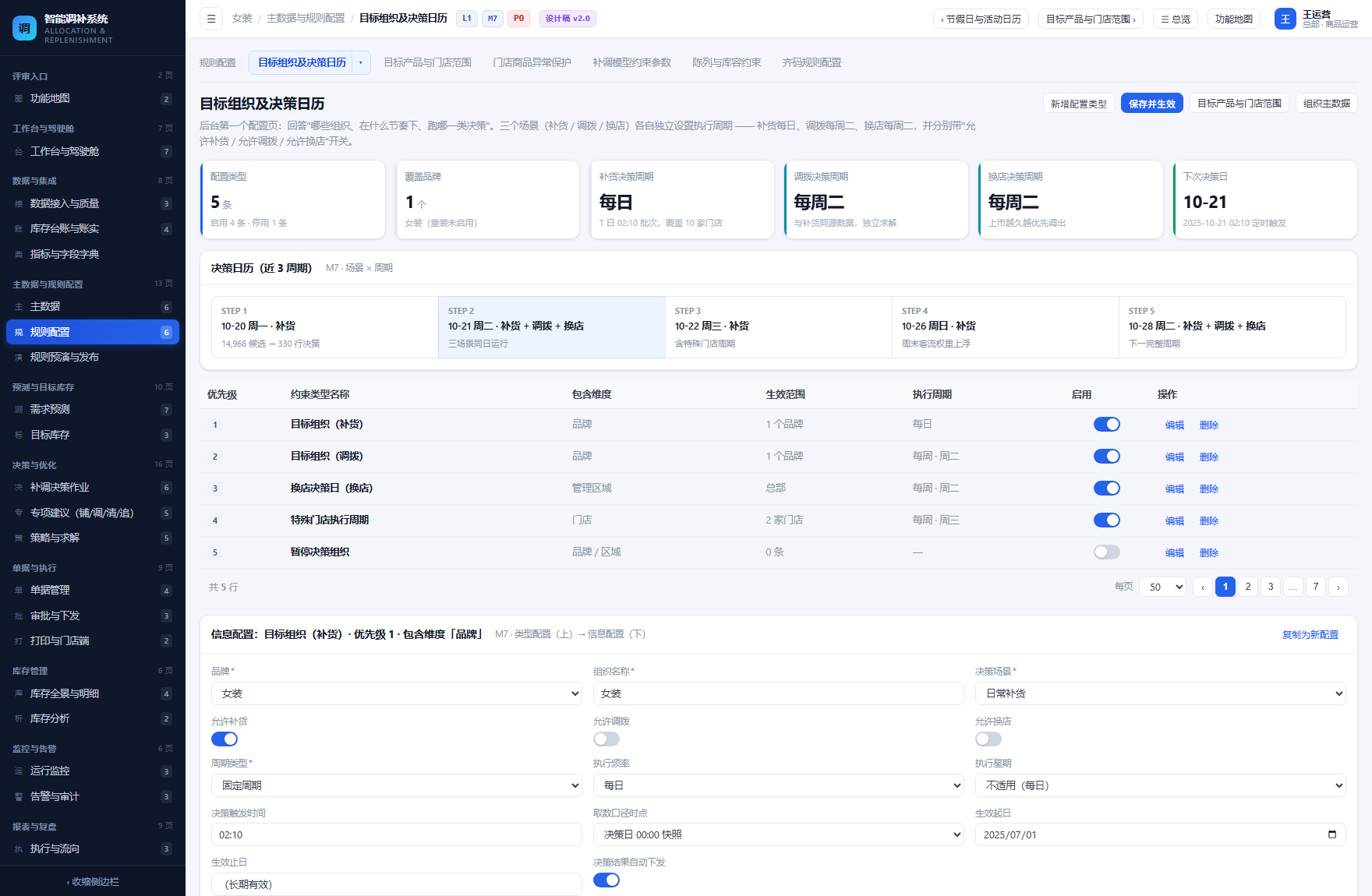Click the 保存并生效 button
Screen dimensions: 1372x896
(1152, 104)
